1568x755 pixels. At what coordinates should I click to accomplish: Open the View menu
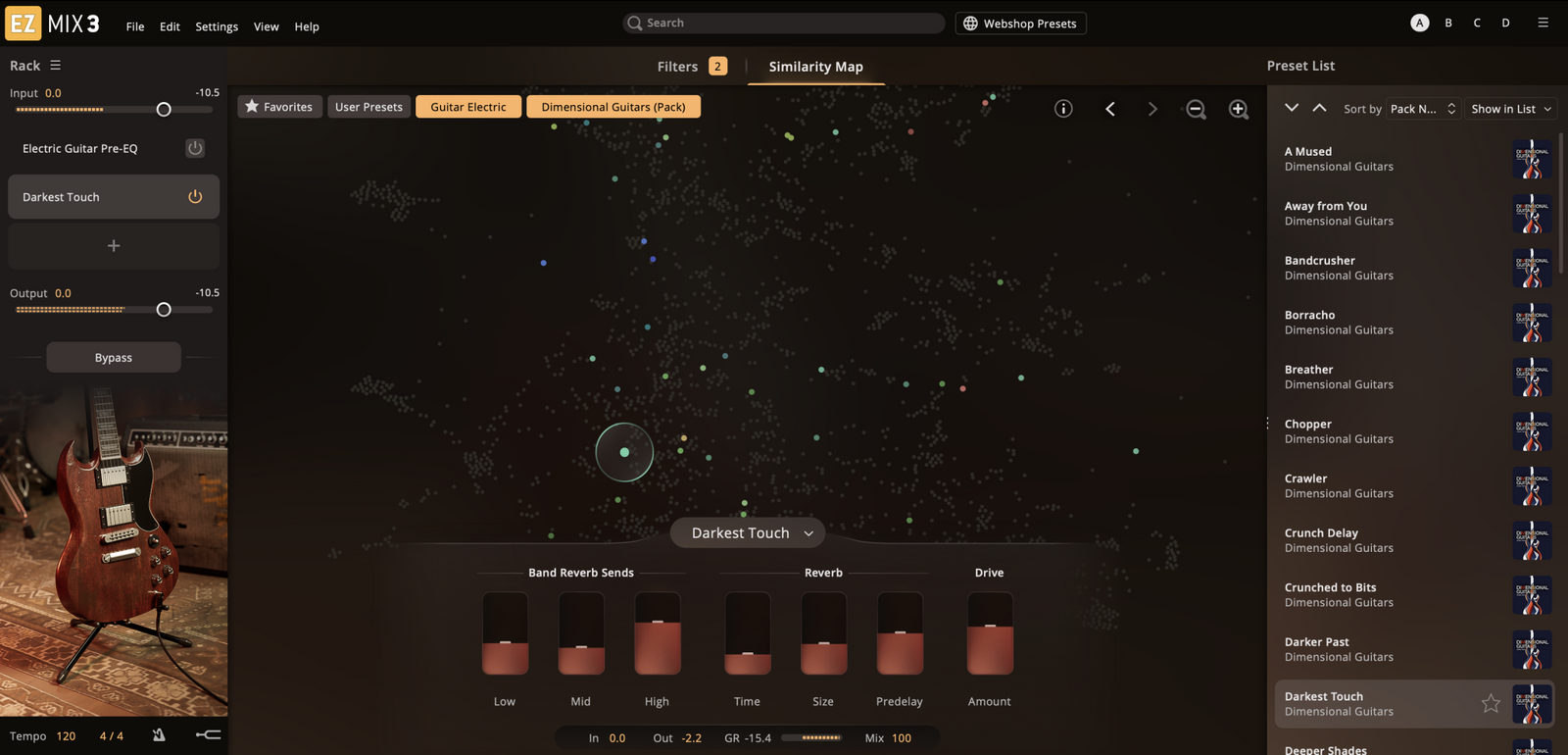pos(267,26)
